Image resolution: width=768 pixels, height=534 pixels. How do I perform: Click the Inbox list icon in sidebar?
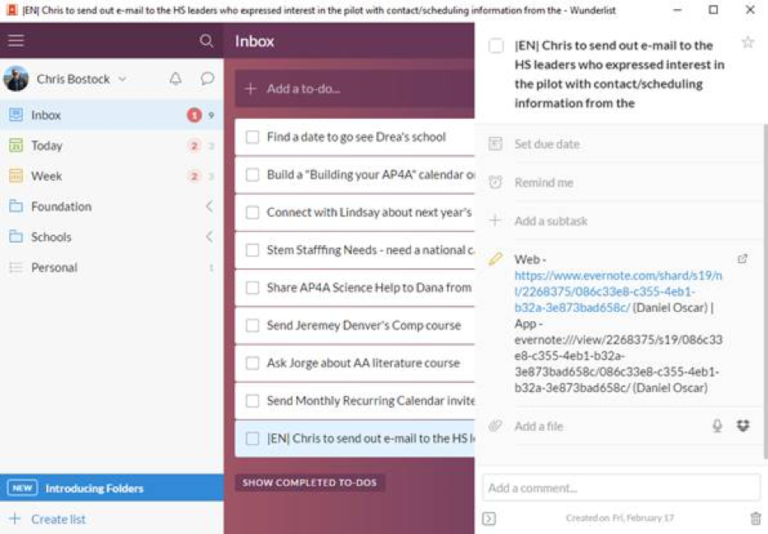coord(16,115)
